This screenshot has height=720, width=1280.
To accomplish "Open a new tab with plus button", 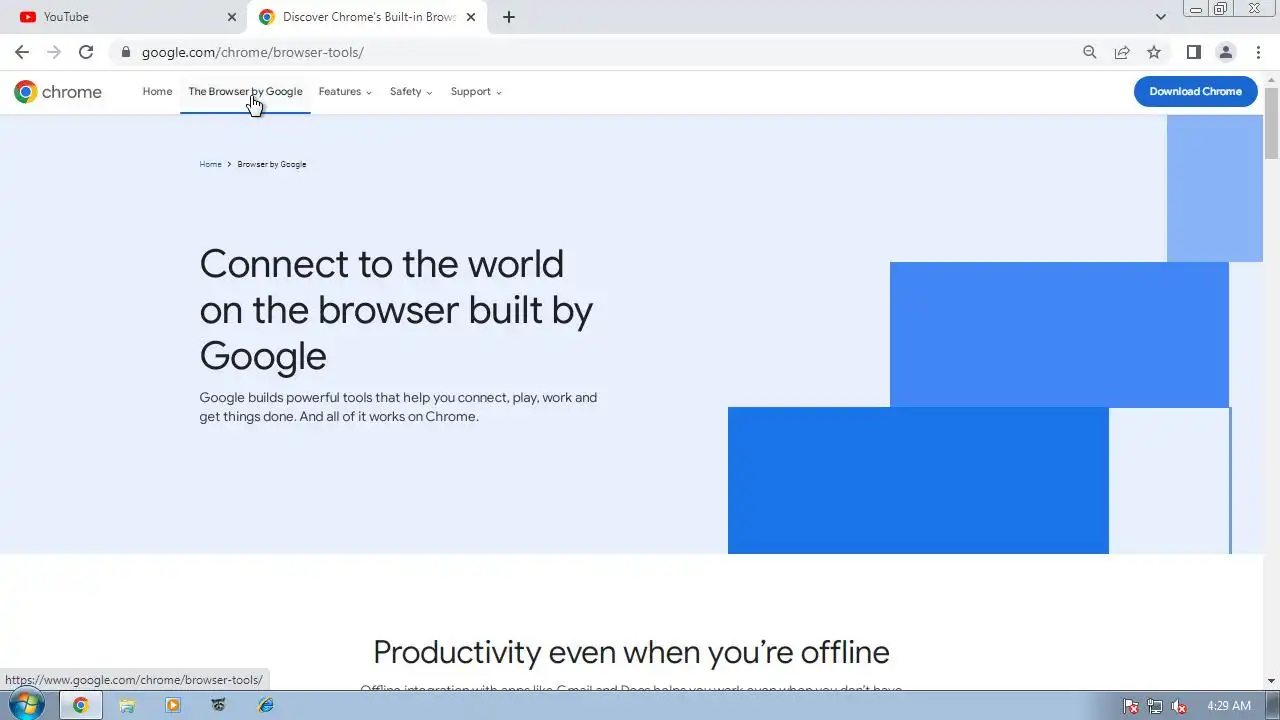I will (x=509, y=17).
